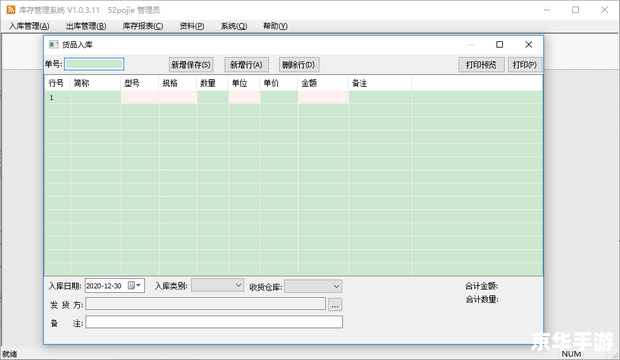Click the 货品入库 window icon
Viewport: 620px width, 360px height.
click(53, 45)
